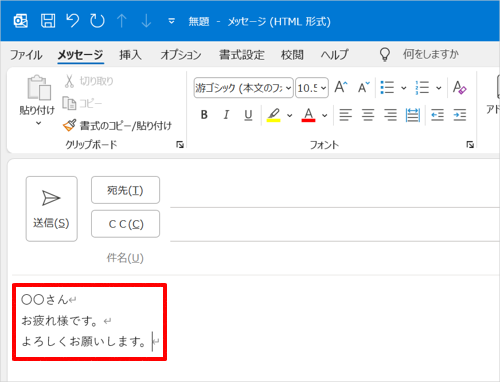The width and height of the screenshot is (500, 382).
Task: Click the 何をしますか search field
Action: coord(431,54)
